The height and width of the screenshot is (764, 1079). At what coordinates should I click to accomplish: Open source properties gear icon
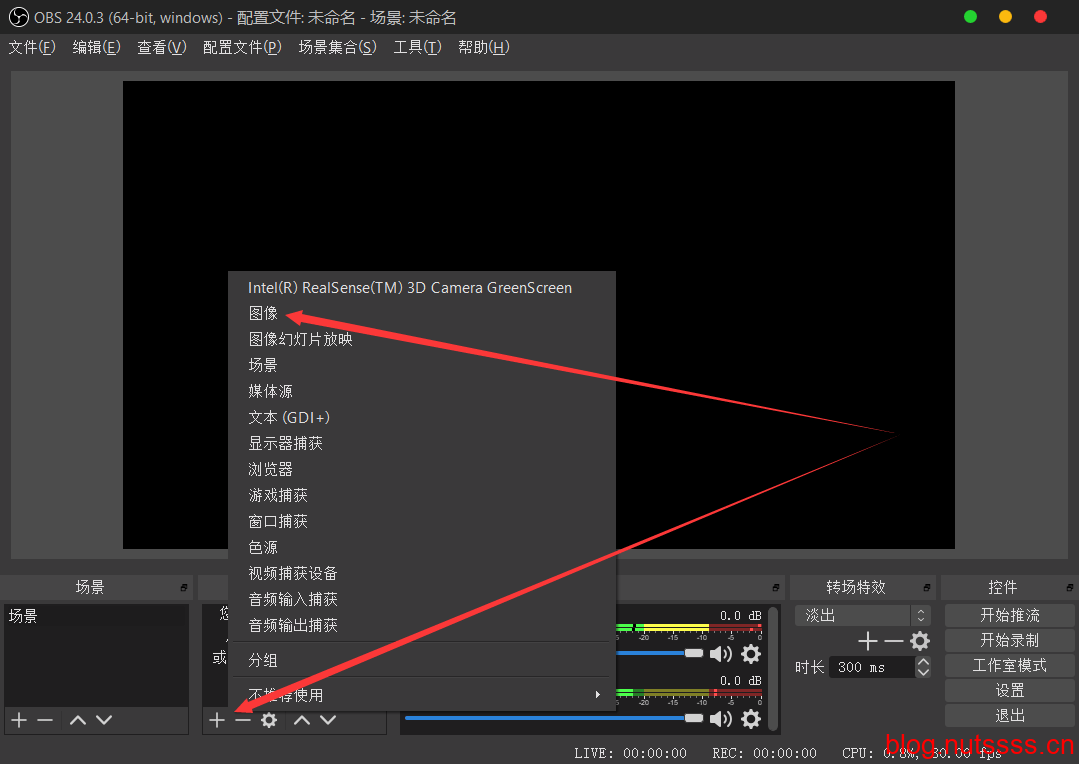pyautogui.click(x=269, y=720)
